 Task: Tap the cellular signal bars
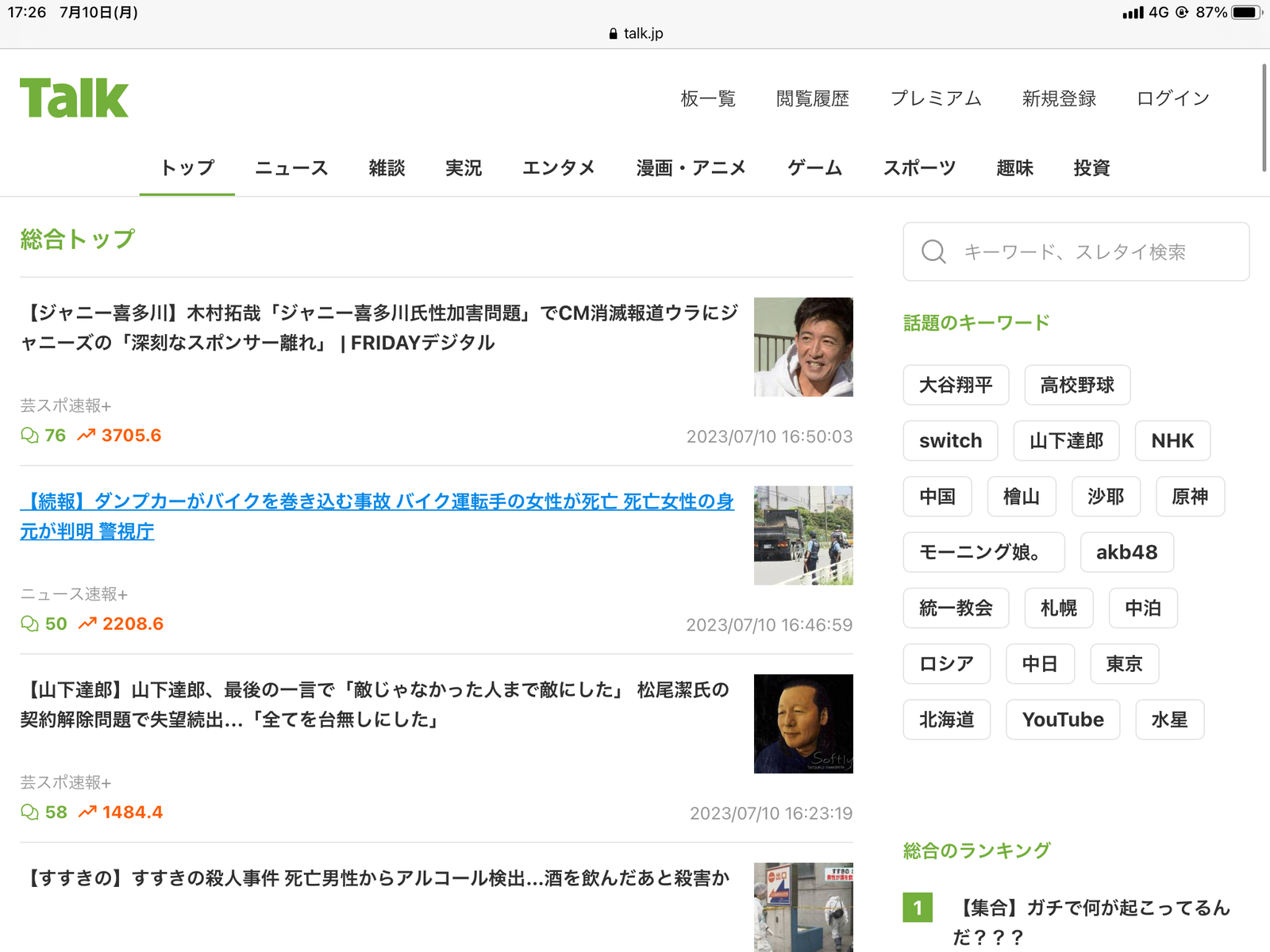pyautogui.click(x=1133, y=13)
